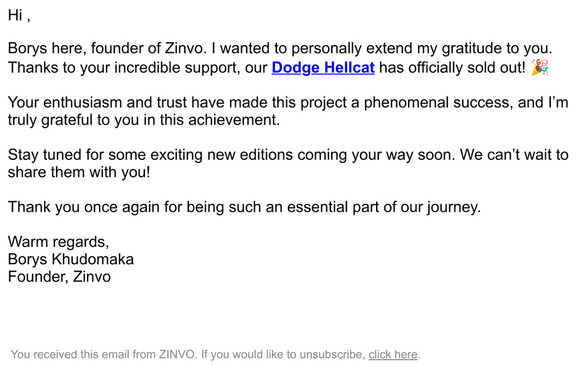580x365 pixels.
Task: Click 'truly grateful to you in this achievement' line
Action: 144,120
